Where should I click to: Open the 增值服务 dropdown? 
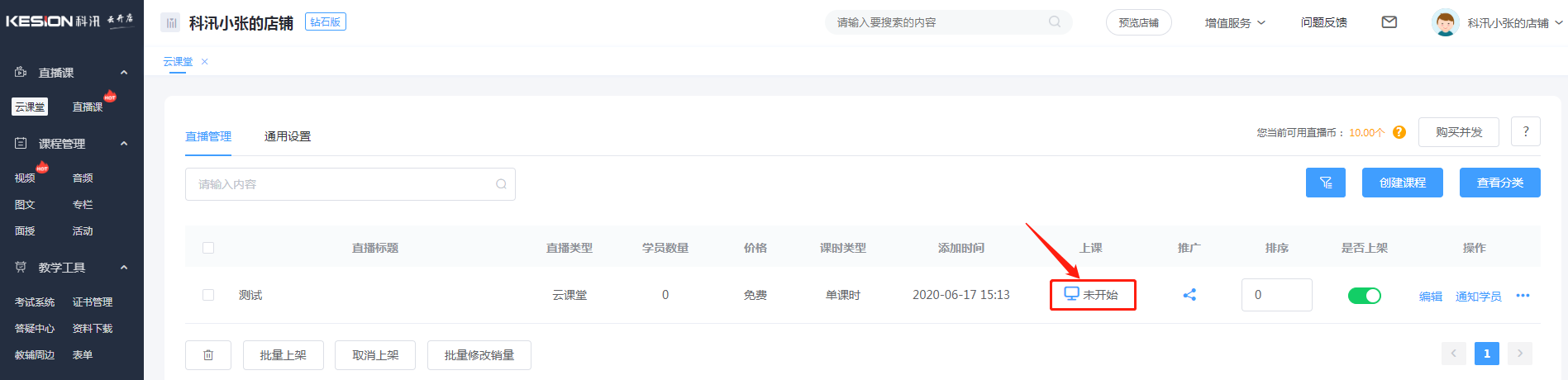(1235, 23)
